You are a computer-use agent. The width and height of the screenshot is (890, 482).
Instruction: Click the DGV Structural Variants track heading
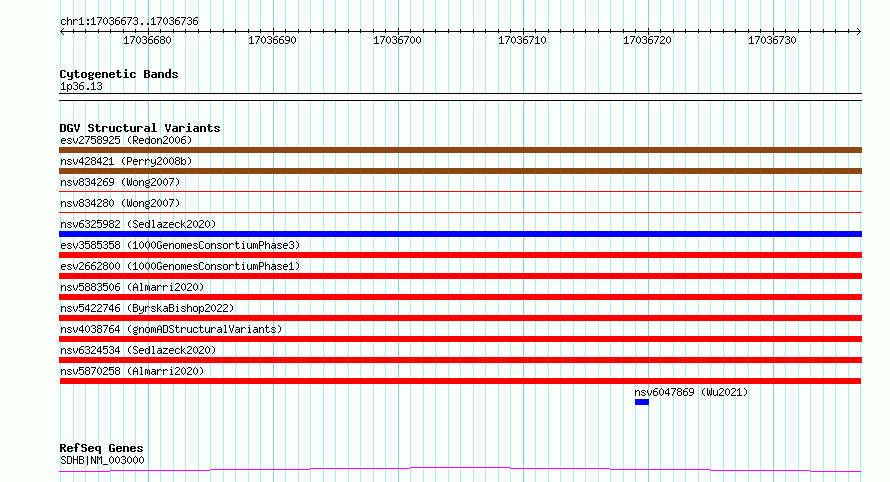[x=140, y=128]
